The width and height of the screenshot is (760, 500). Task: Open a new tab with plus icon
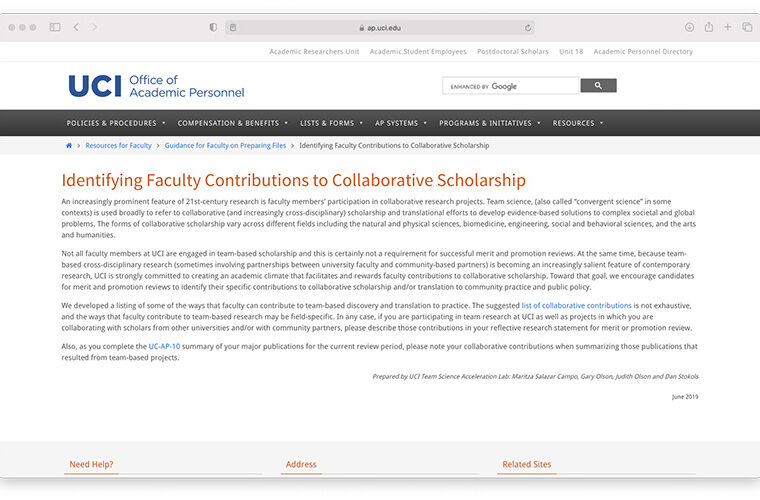pos(728,27)
